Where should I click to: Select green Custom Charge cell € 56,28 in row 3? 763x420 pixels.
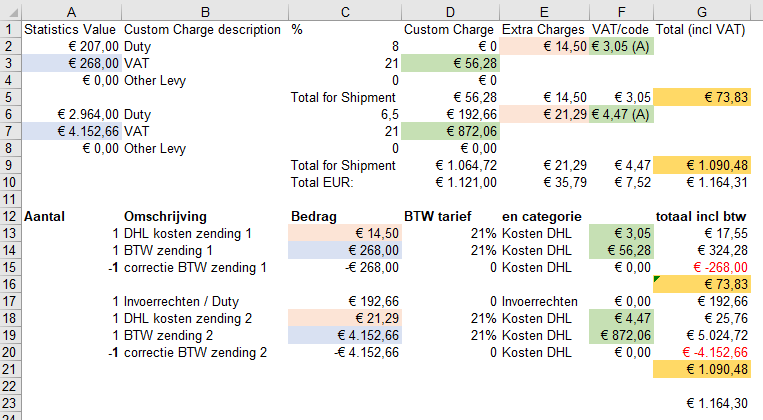[450, 63]
